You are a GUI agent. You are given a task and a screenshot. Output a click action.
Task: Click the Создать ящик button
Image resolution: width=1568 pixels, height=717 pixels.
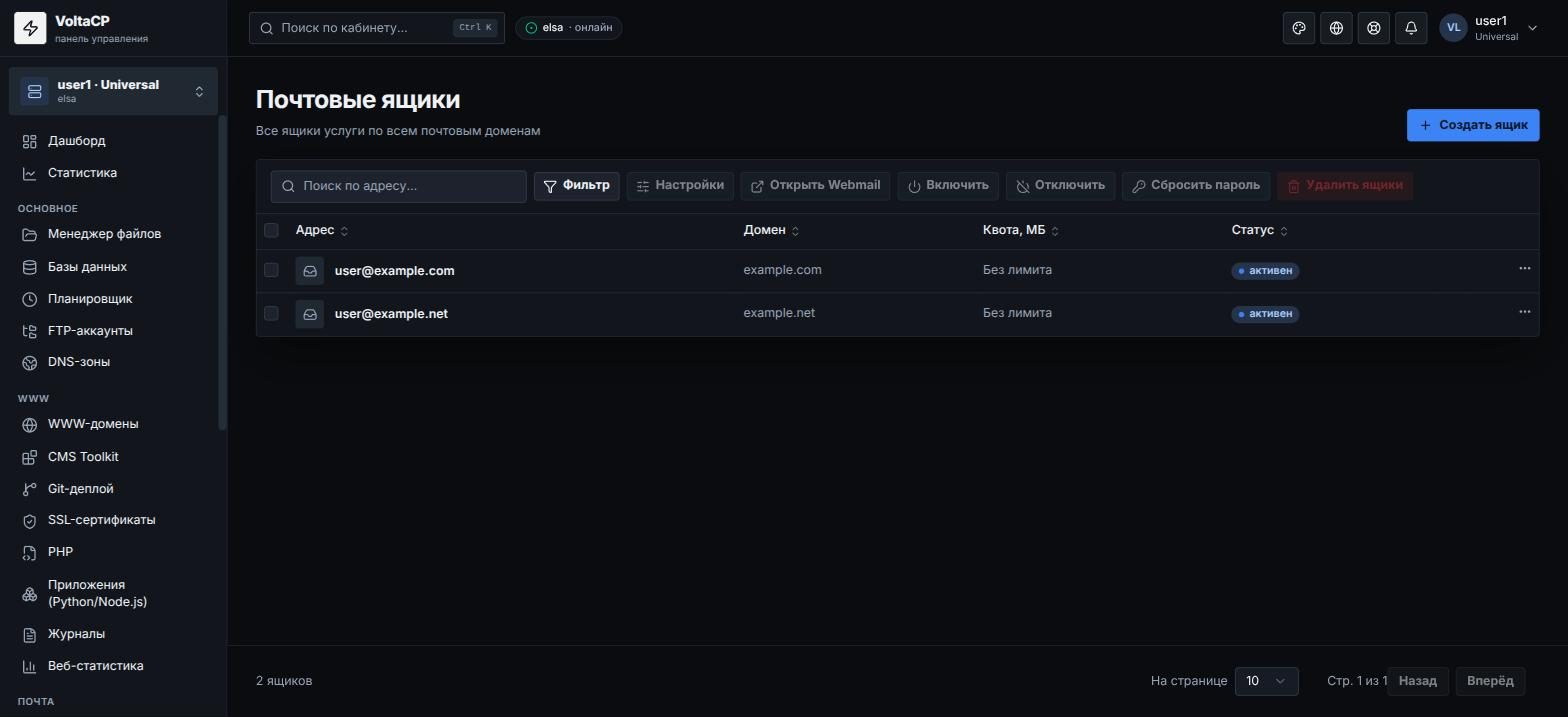click(x=1473, y=125)
